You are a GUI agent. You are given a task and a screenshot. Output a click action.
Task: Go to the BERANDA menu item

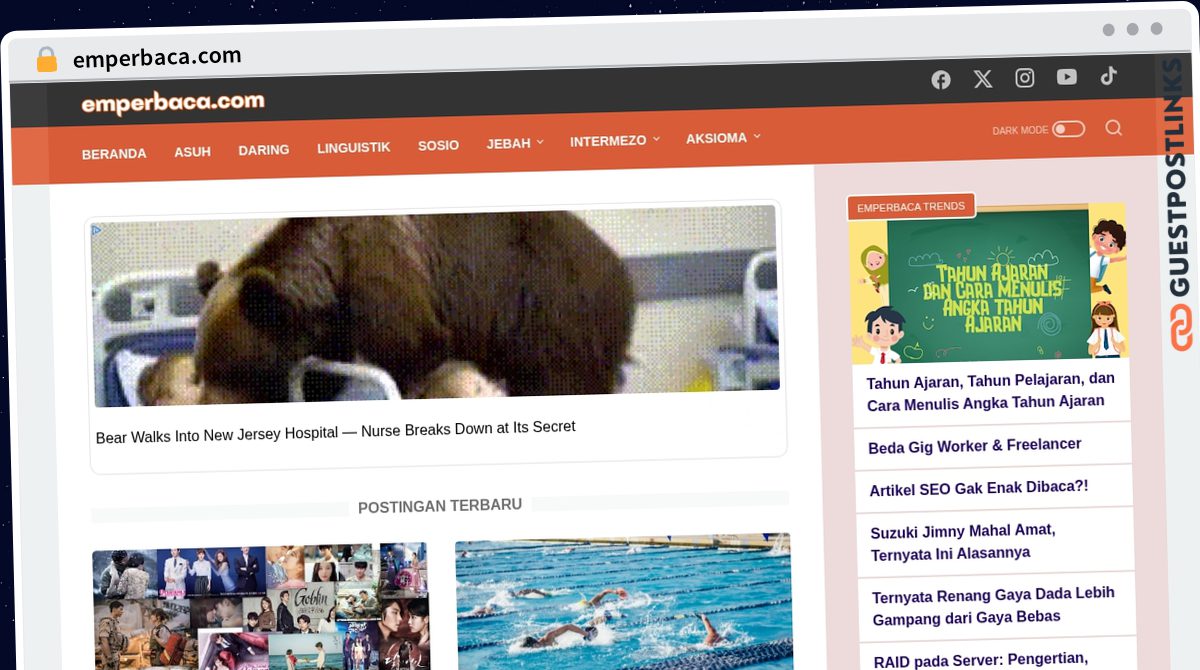pos(114,154)
